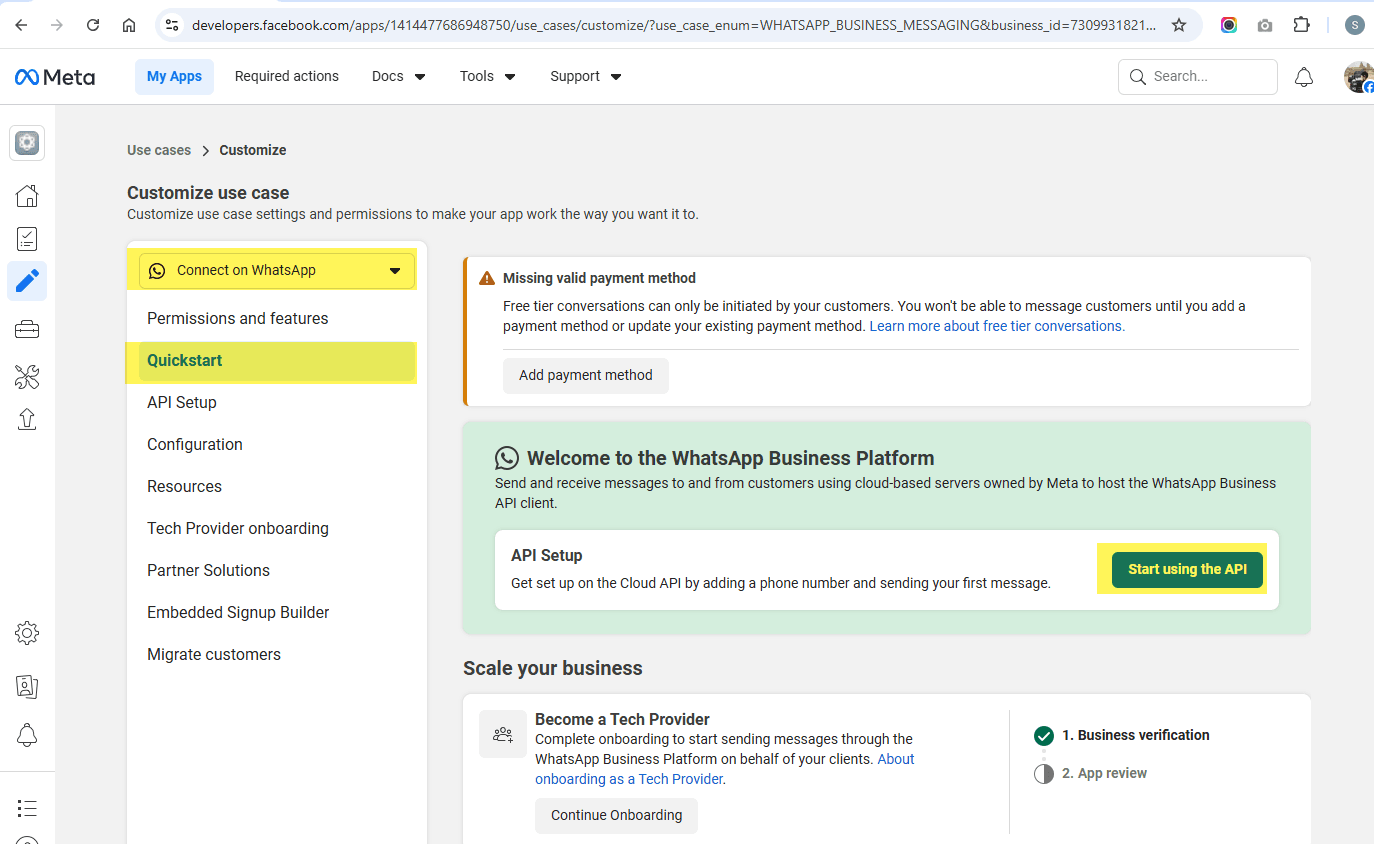Screen dimensions: 1374x844
Task: Switch to the My Apps tab
Action: pyautogui.click(x=174, y=76)
